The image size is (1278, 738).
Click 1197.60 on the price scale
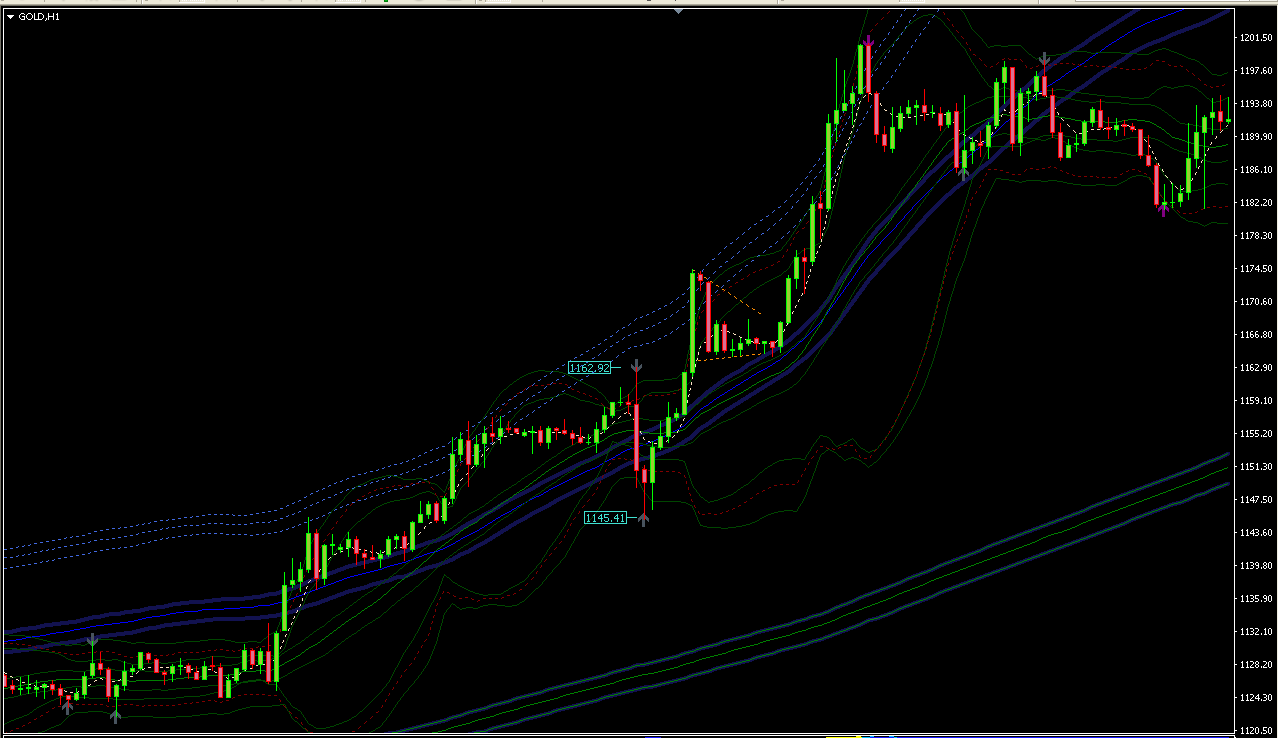pyautogui.click(x=1255, y=71)
